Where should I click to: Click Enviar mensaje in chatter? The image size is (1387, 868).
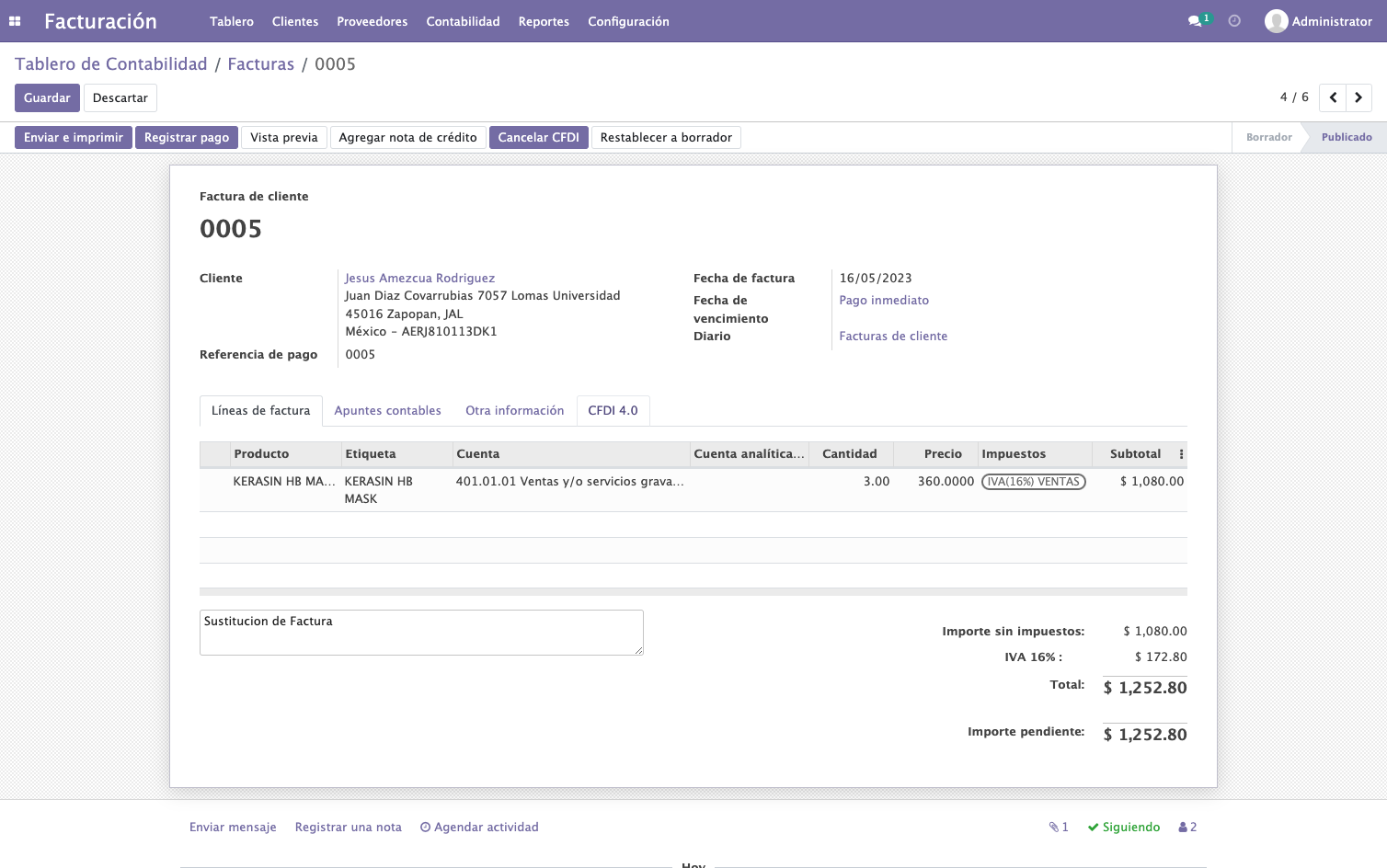pyautogui.click(x=233, y=828)
